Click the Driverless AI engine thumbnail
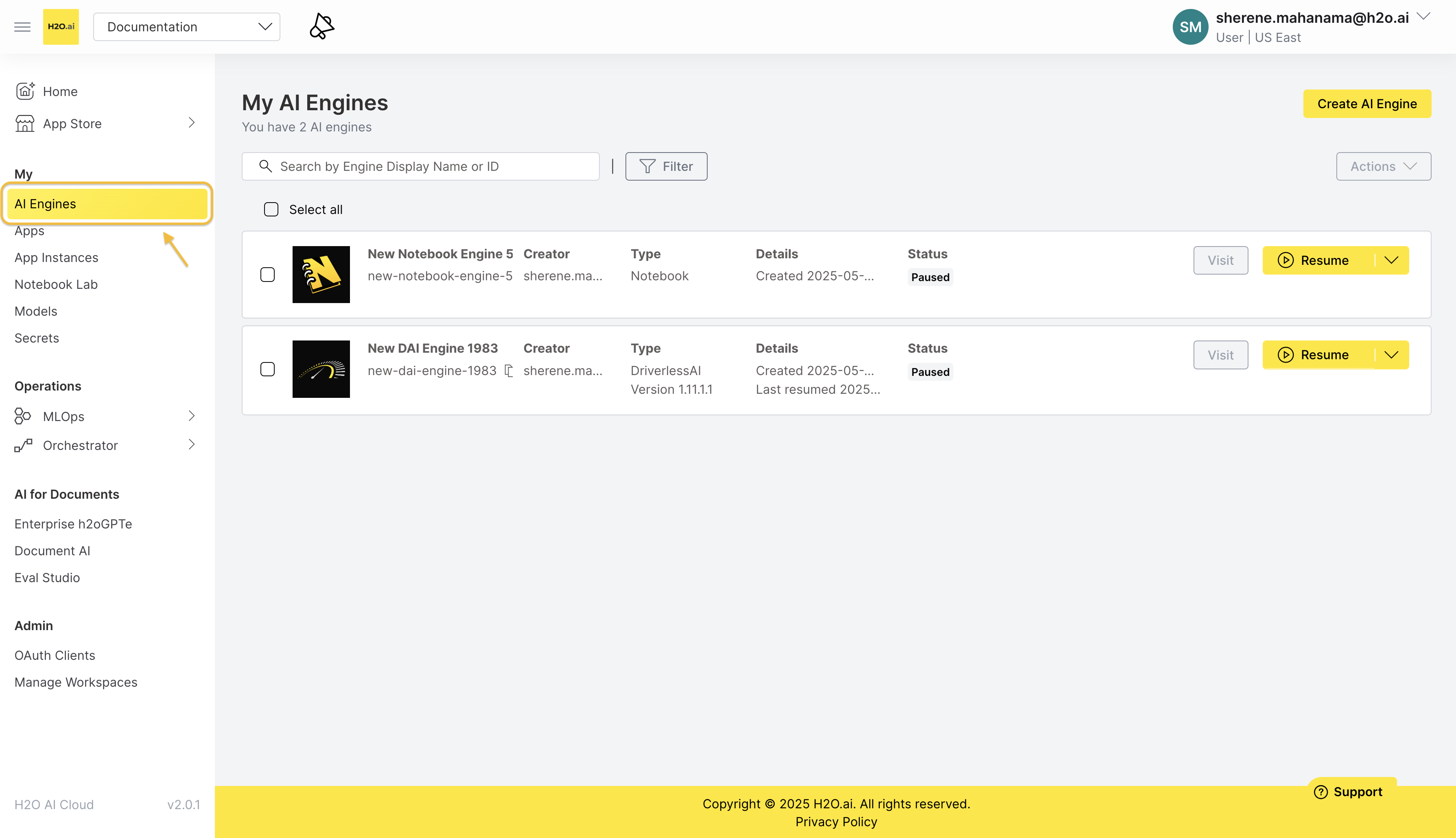Screen dimensions: 1456x838 321,369
